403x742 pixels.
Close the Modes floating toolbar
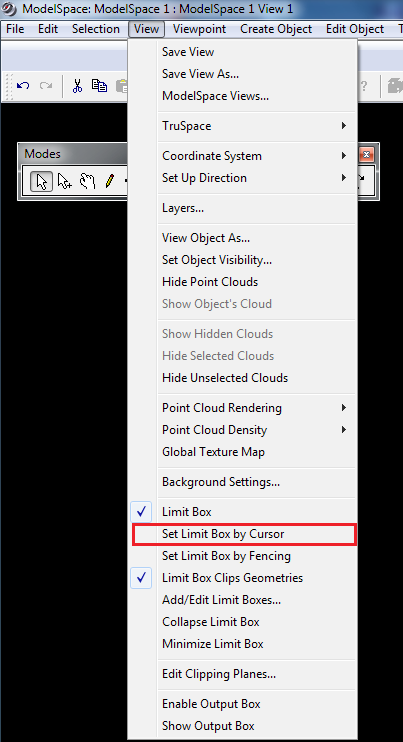click(367, 154)
